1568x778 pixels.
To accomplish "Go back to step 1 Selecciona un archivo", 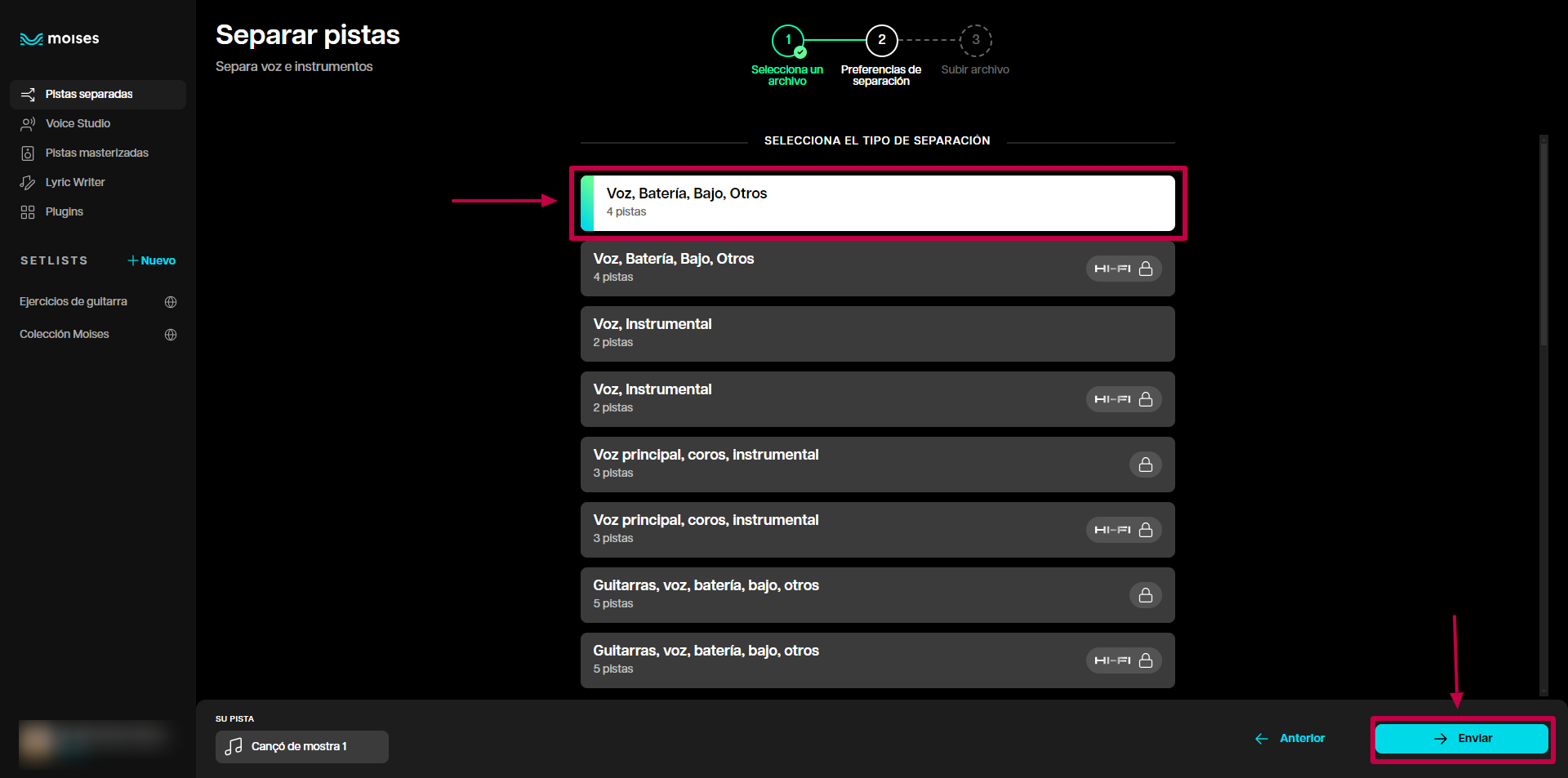I will click(788, 40).
